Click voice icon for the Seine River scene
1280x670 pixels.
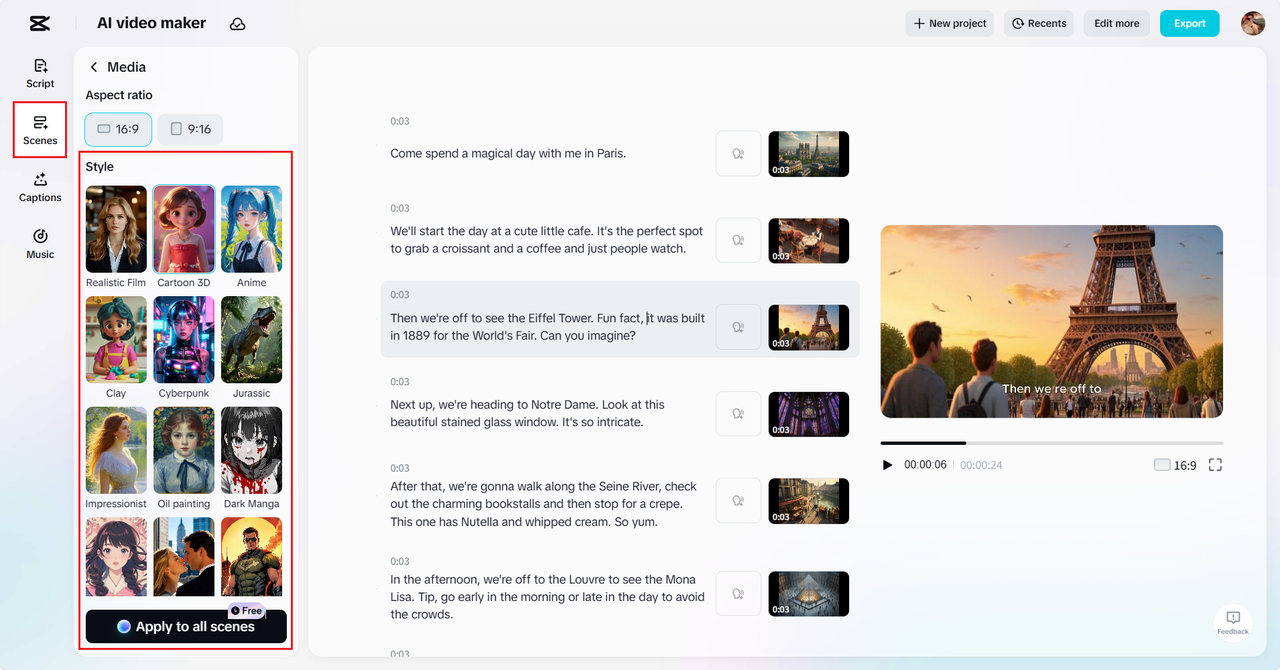739,501
